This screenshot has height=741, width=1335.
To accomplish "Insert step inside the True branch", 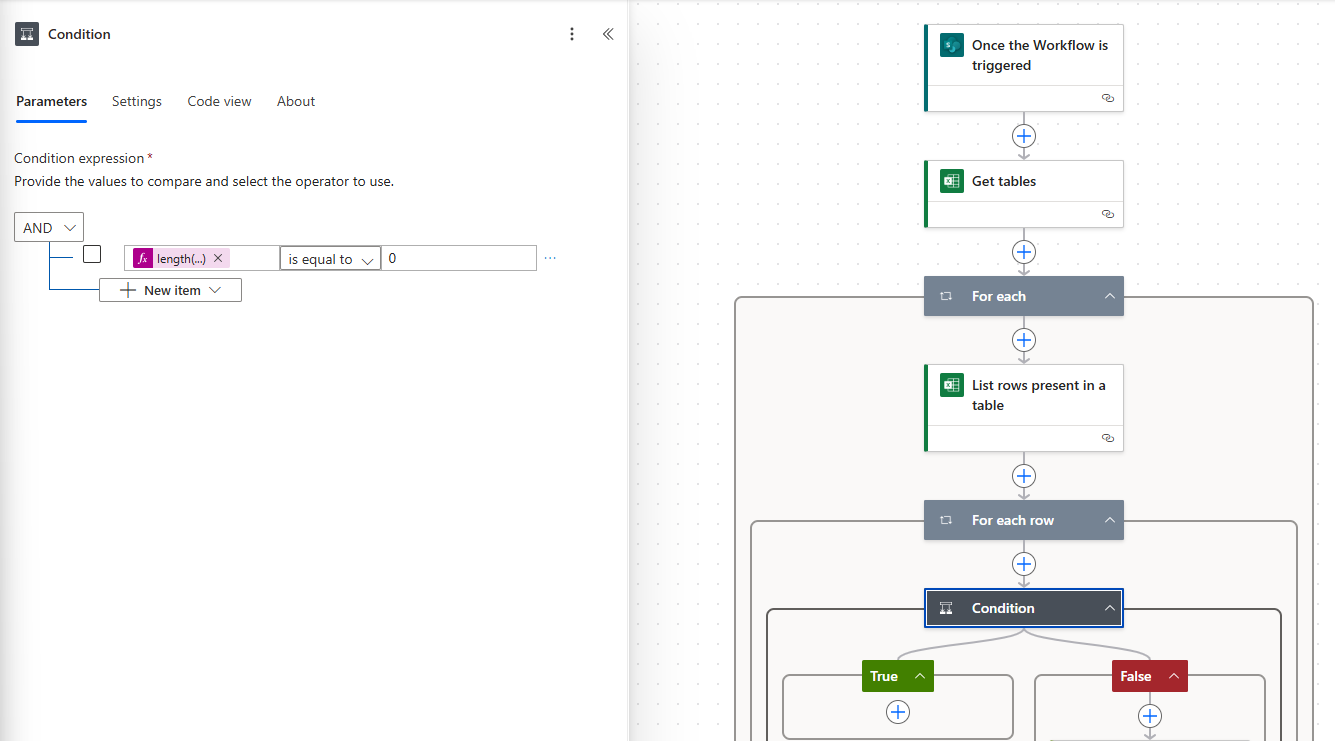I will coord(898,712).
